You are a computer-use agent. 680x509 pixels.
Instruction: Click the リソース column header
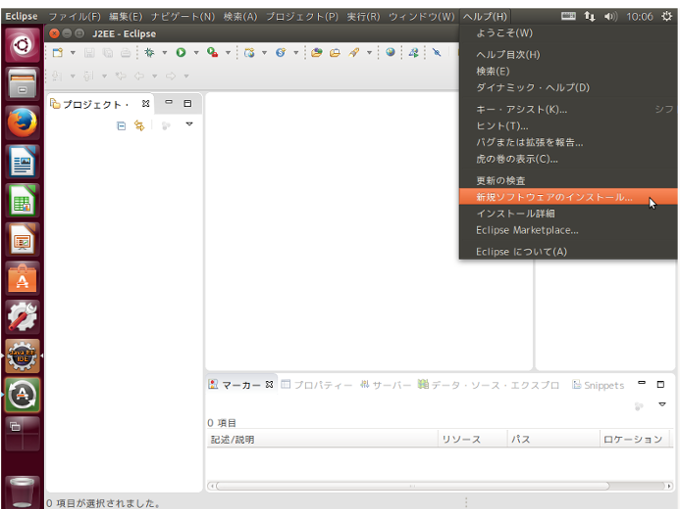[x=473, y=440]
